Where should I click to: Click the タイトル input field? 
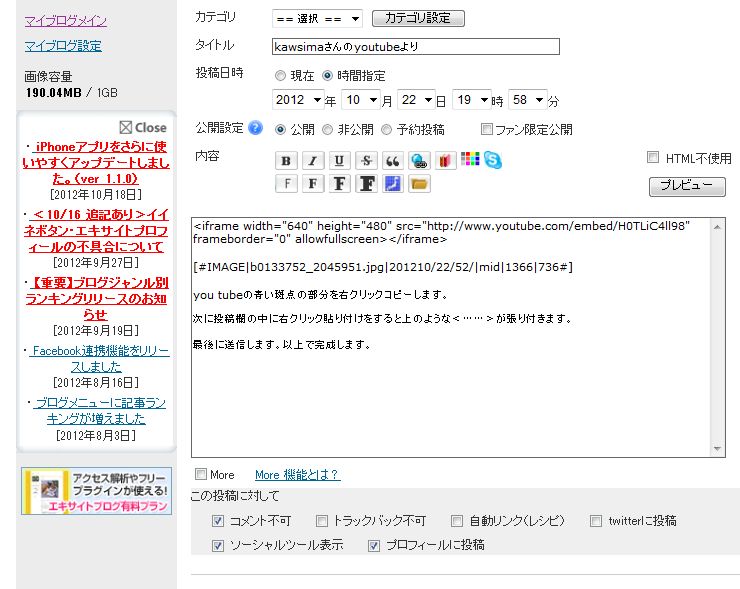[416, 47]
